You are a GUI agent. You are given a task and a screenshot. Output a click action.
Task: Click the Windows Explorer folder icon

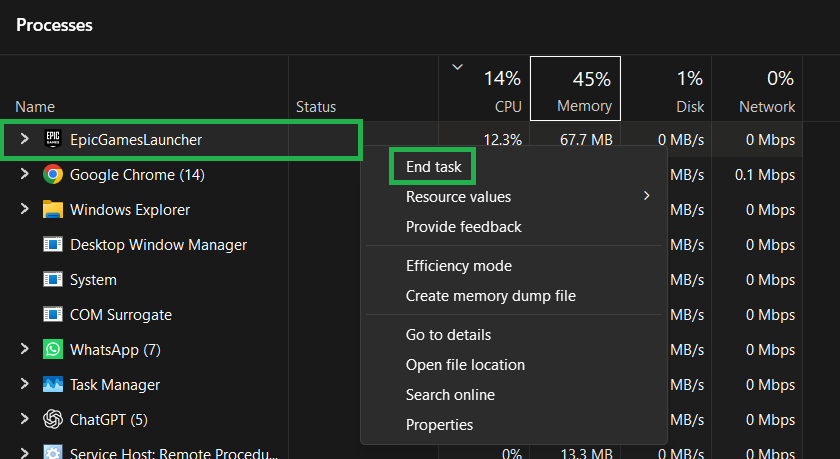(53, 210)
